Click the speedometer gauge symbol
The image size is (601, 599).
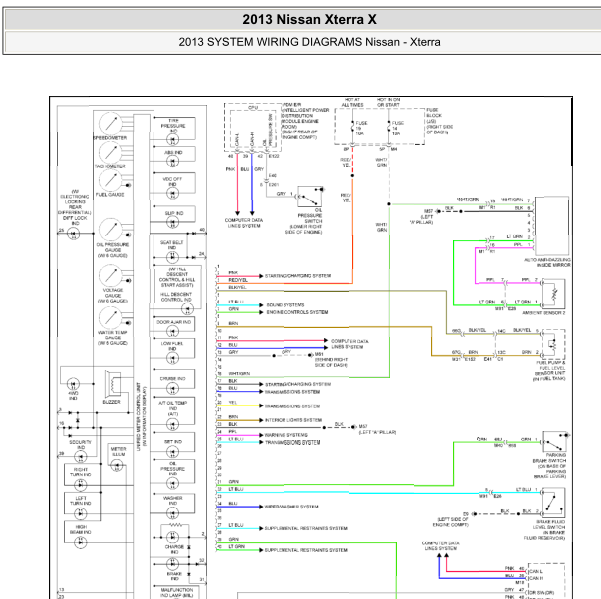pos(110,124)
